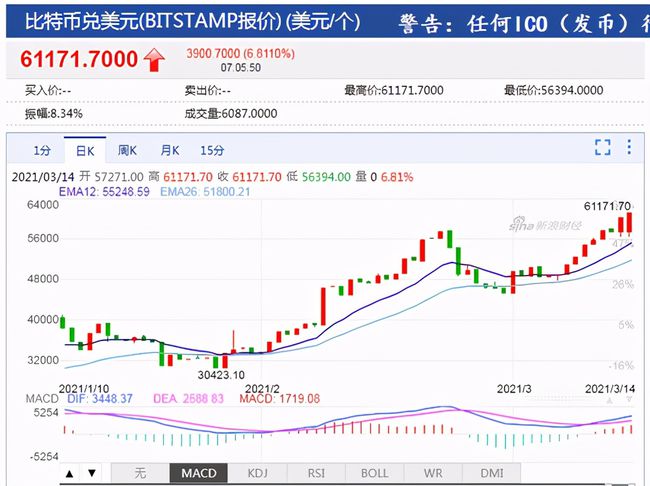Switch to the 1分 chart tab
The width and height of the screenshot is (650, 486).
(x=42, y=151)
